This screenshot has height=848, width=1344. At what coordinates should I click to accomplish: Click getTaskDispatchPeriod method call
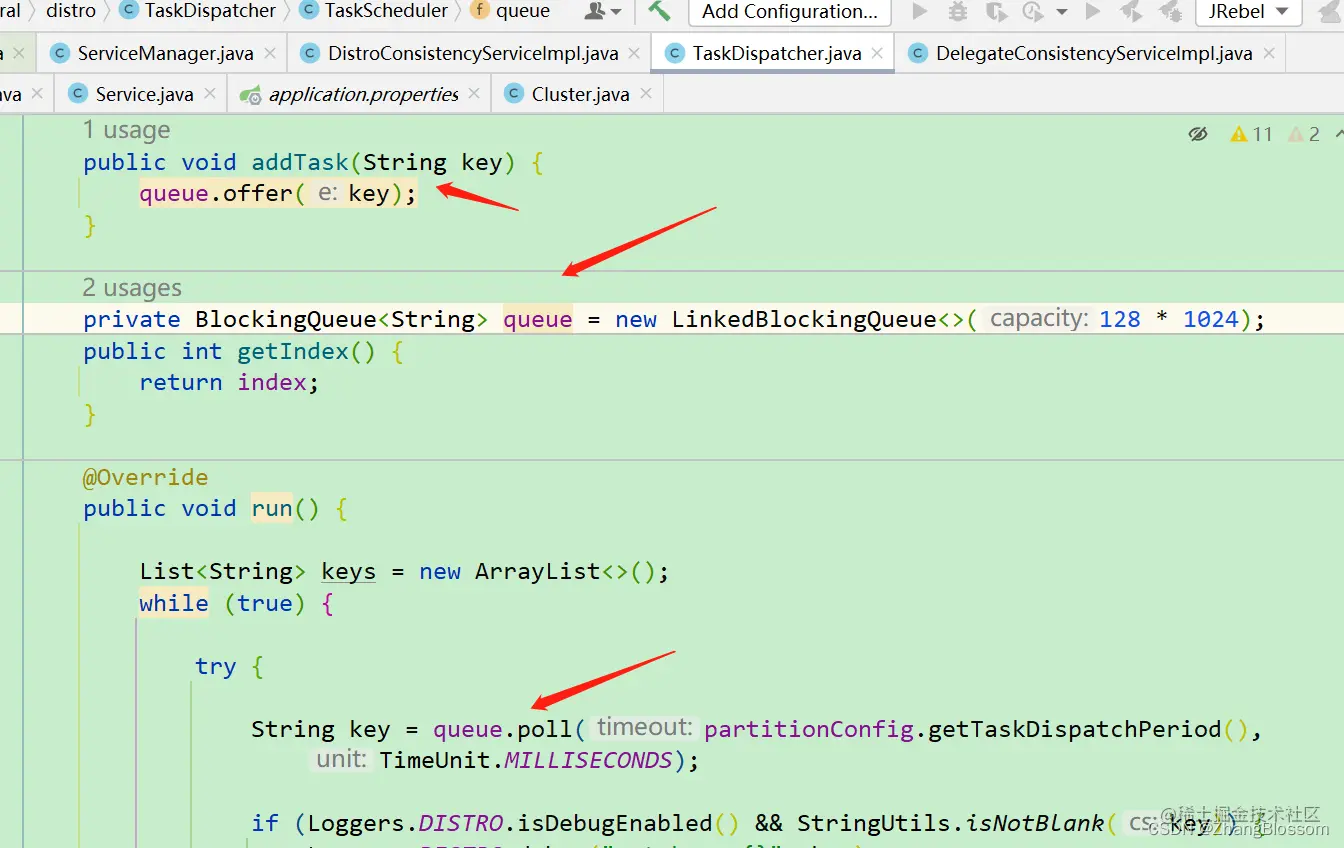point(1075,729)
